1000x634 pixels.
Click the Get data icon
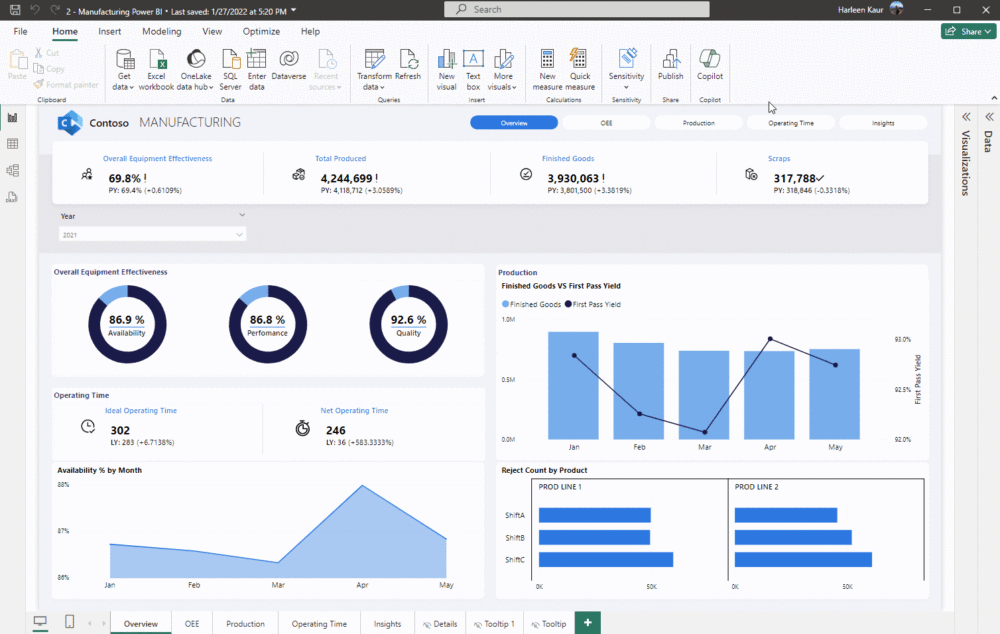click(125, 60)
